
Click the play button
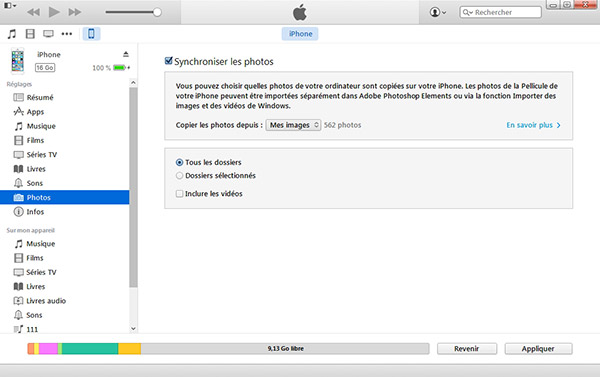tap(54, 12)
